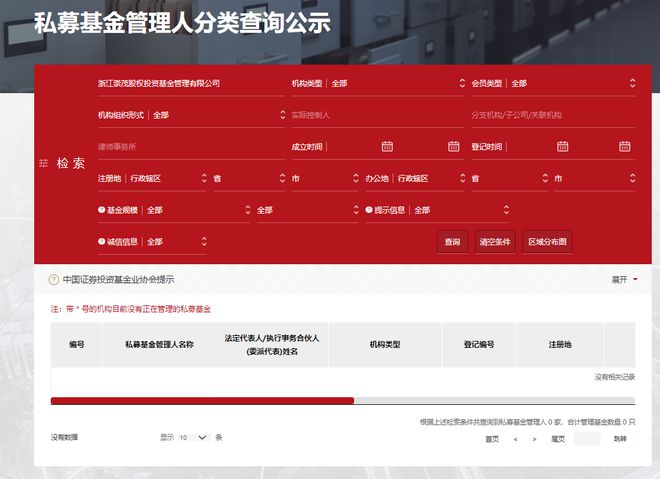Open the 办公地 市 dropdown
660x479 pixels.
pyautogui.click(x=595, y=178)
